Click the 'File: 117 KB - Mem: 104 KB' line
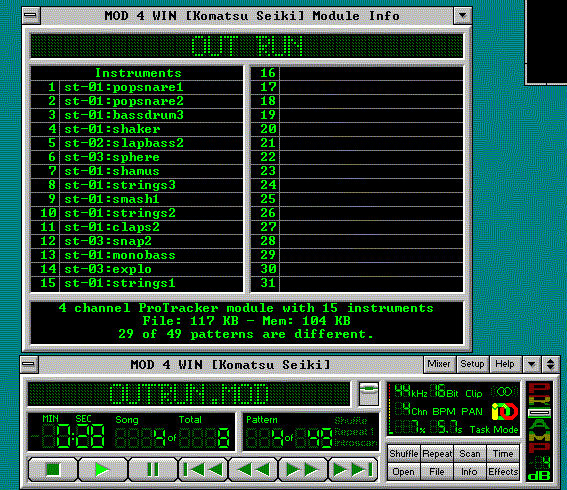 click(246, 321)
